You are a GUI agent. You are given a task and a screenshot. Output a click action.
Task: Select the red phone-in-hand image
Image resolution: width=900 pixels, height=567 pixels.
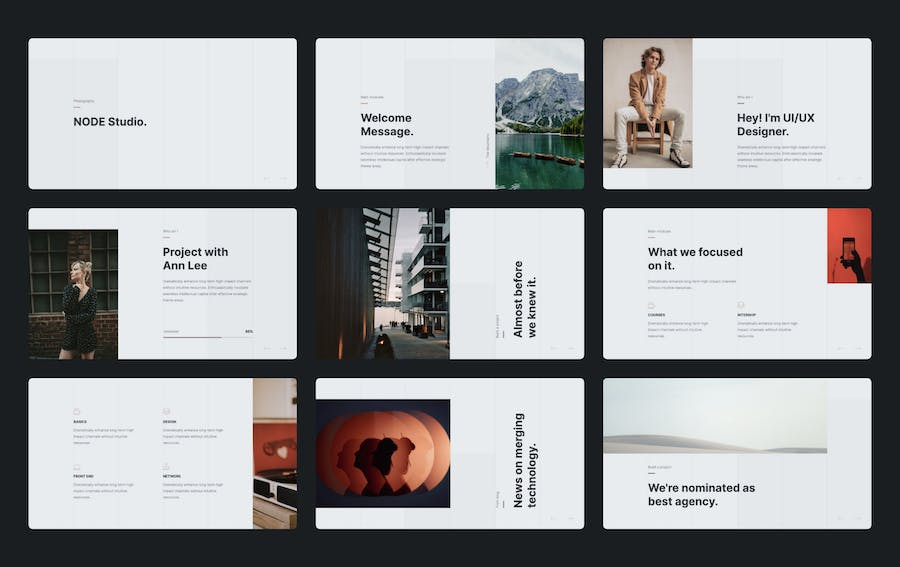(849, 246)
